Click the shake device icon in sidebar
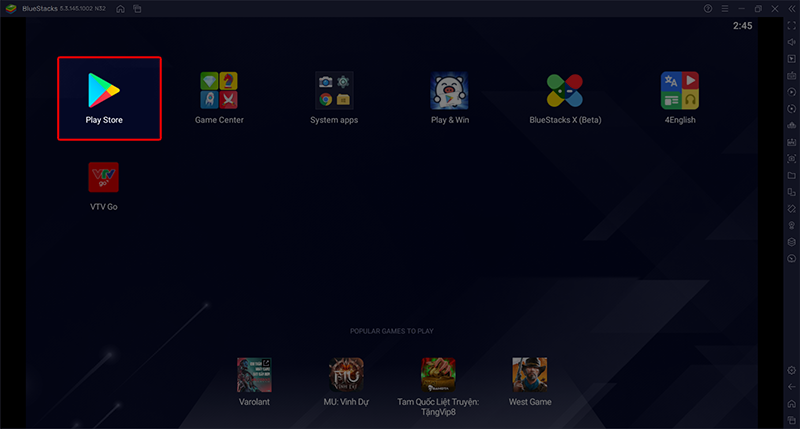Image resolution: width=800 pixels, height=429 pixels. pyautogui.click(x=792, y=209)
